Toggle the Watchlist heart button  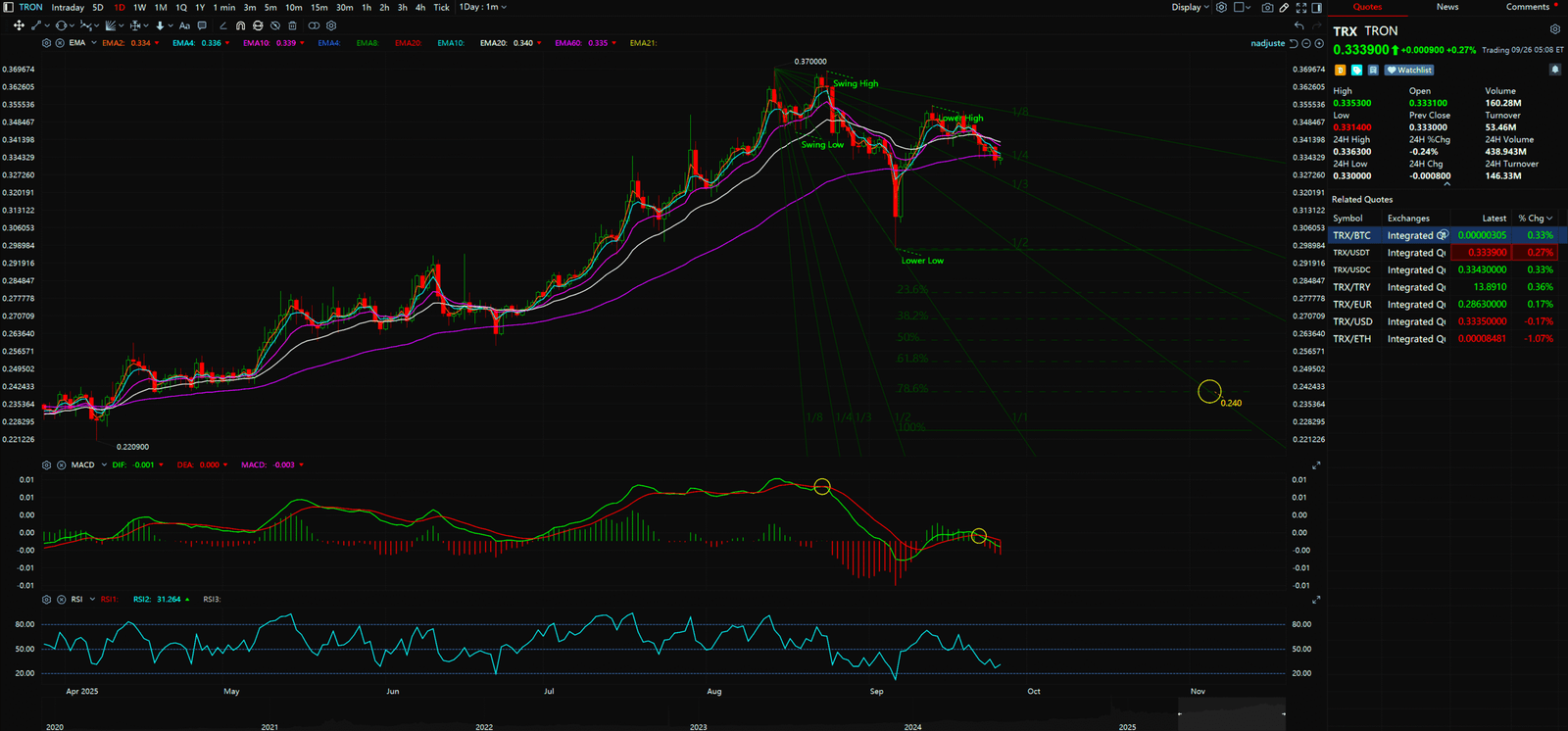pyautogui.click(x=1409, y=70)
